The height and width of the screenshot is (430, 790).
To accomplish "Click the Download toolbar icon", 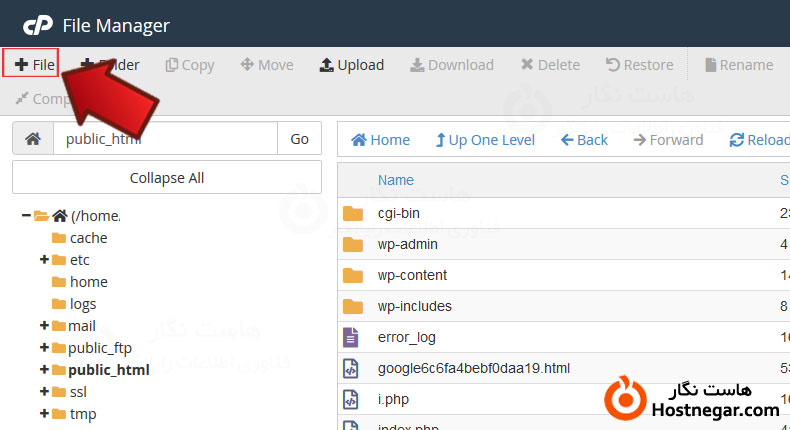I will pyautogui.click(x=451, y=65).
